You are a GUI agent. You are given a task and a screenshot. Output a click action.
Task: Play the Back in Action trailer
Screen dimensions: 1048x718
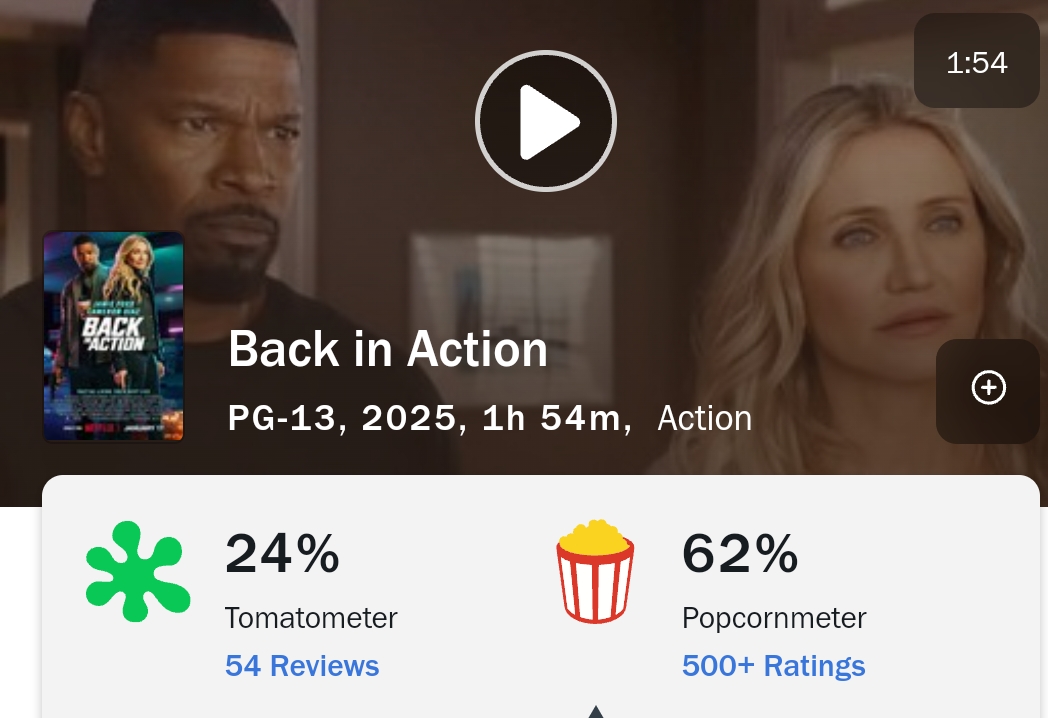pyautogui.click(x=545, y=121)
